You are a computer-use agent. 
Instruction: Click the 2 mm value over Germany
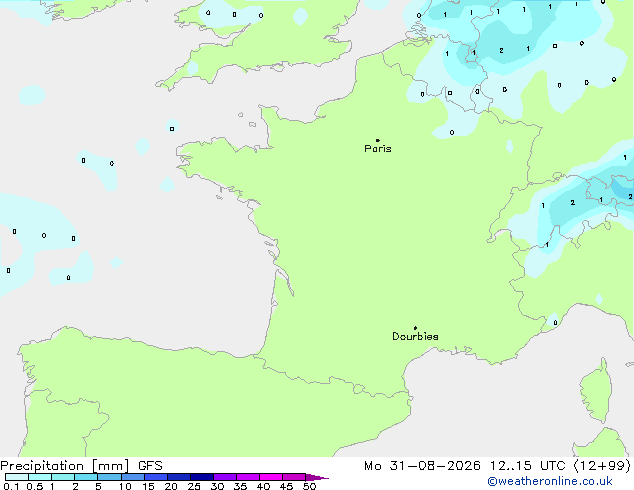coord(501,51)
